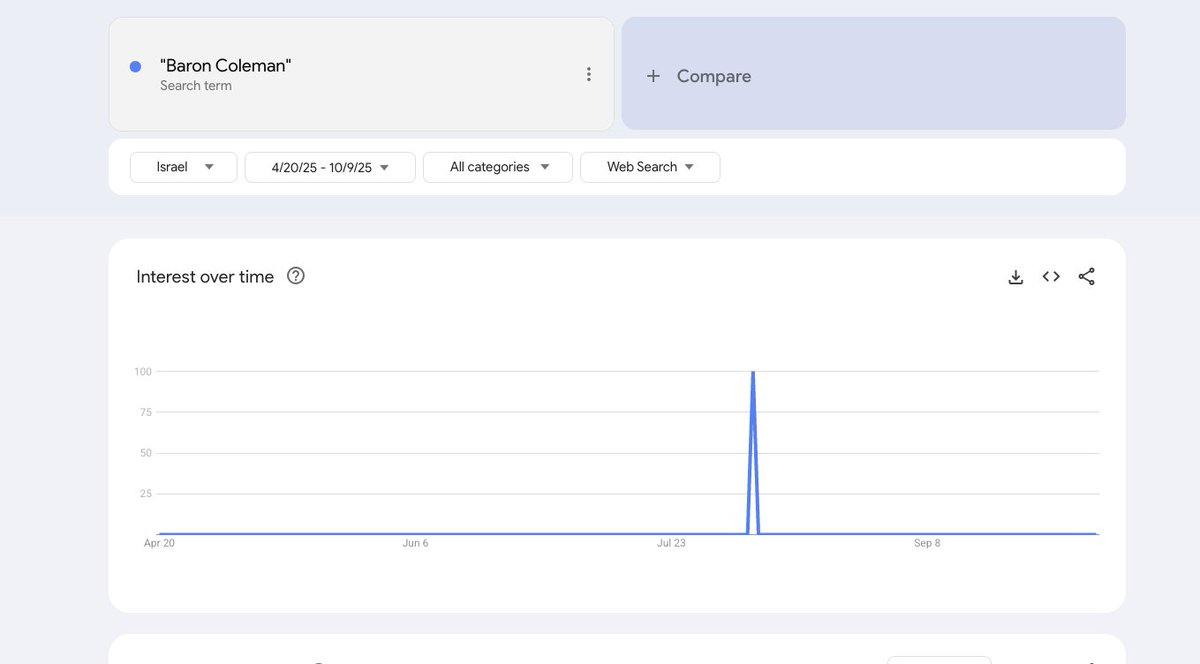
Task: Open the three-dot menu for "Baron Coleman"
Action: coord(589,74)
